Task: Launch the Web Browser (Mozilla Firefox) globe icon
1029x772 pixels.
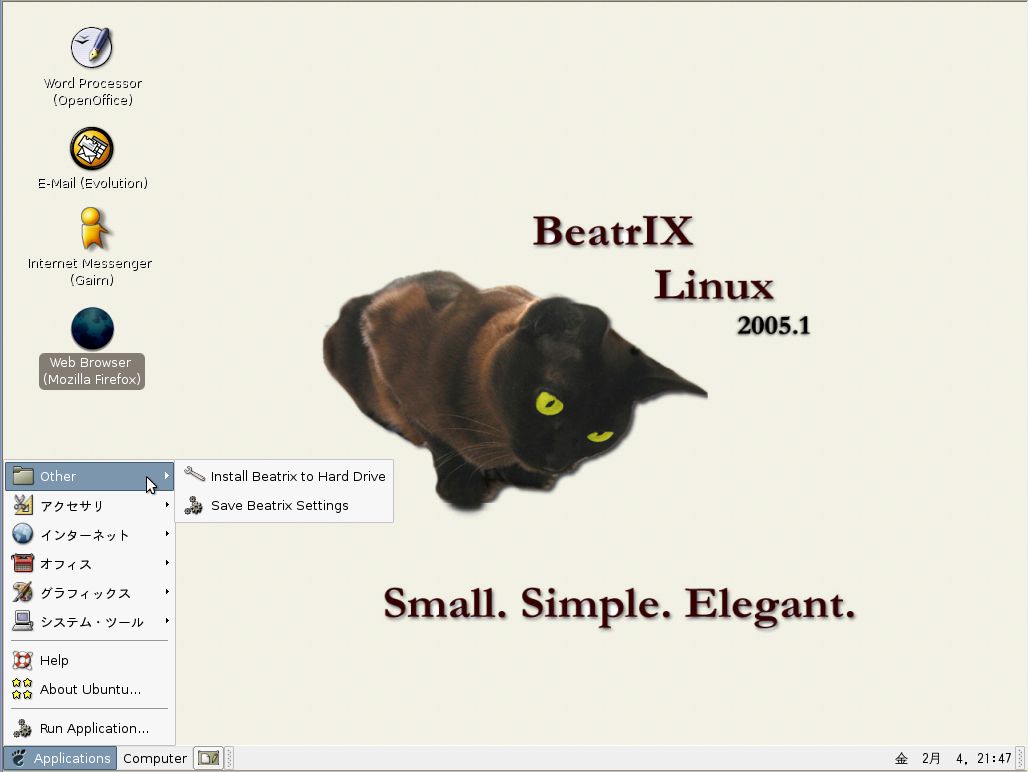Action: [92, 328]
